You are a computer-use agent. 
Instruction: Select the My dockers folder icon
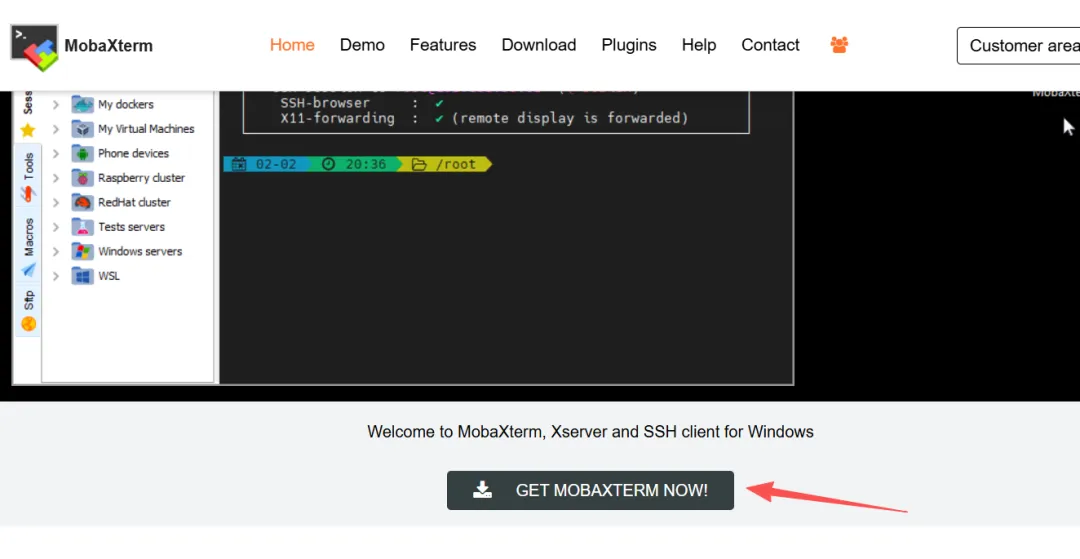point(83,105)
